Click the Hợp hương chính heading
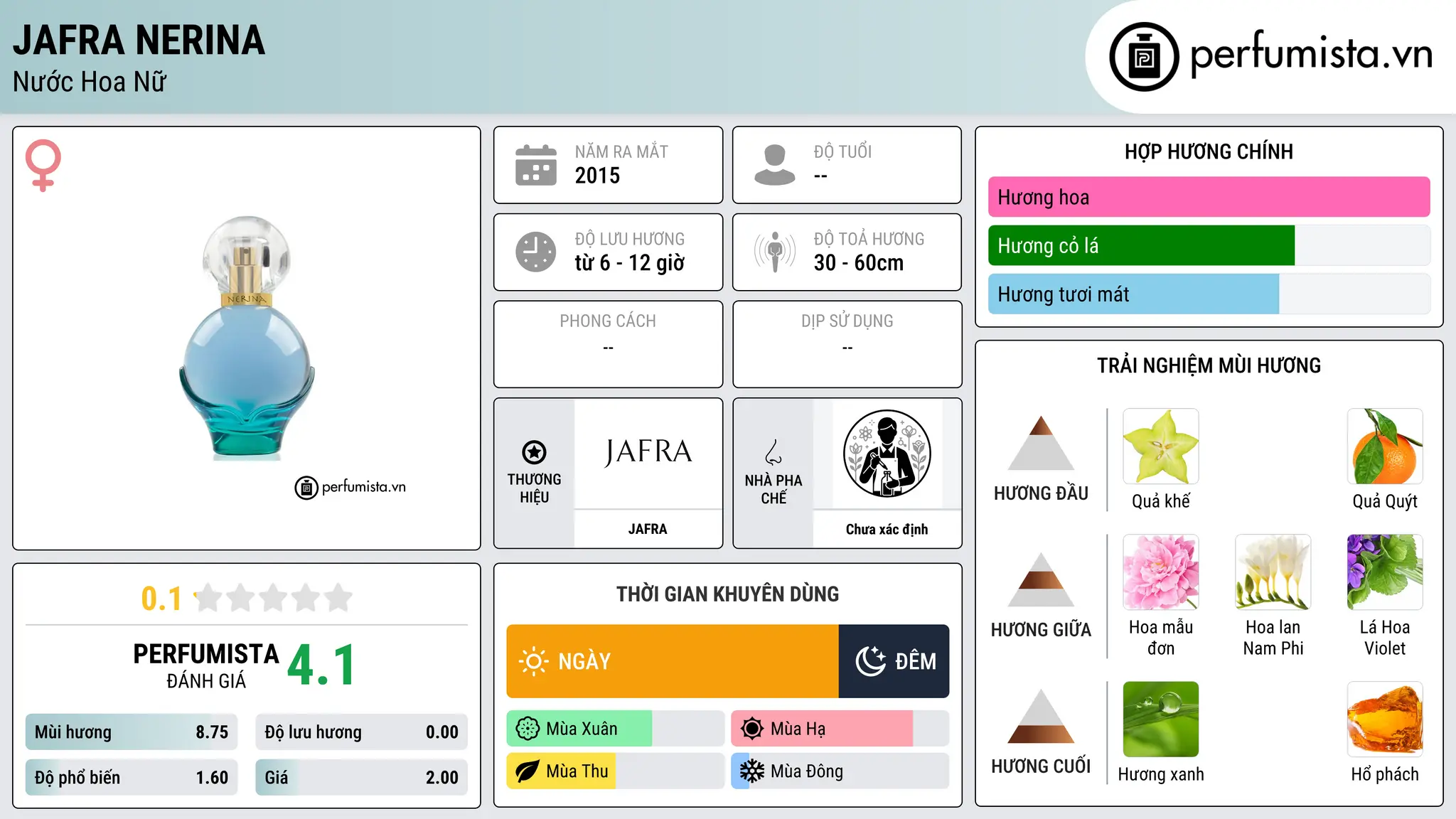This screenshot has height=819, width=1456. point(1209,151)
